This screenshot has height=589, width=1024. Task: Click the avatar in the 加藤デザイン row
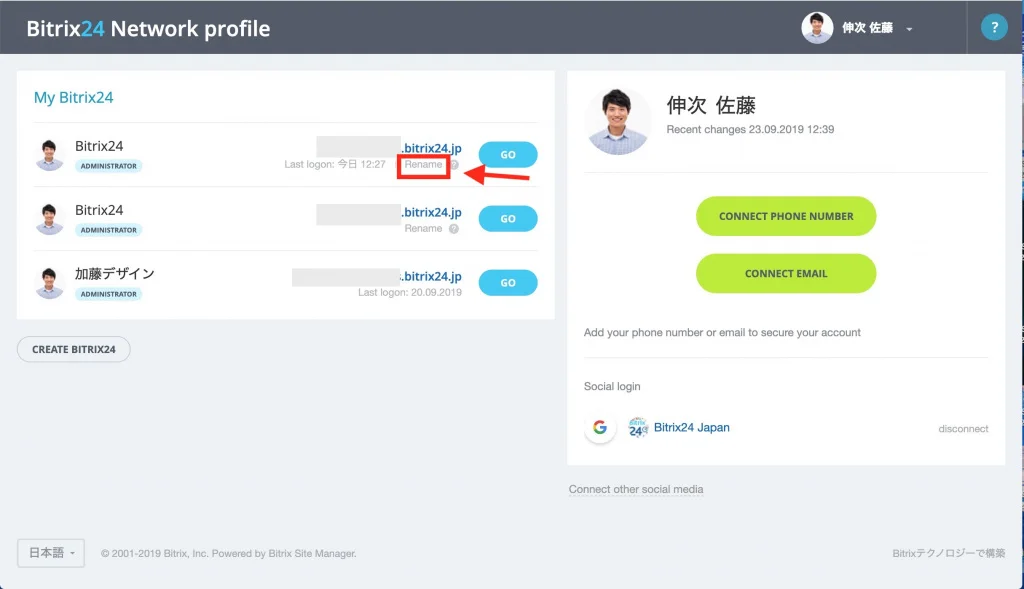coord(50,283)
